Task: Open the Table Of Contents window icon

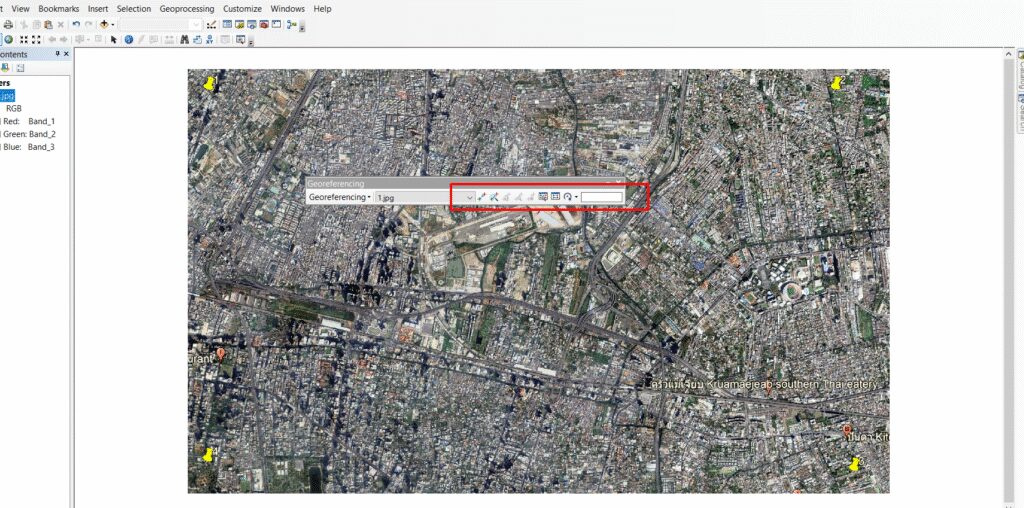Action: click(x=227, y=24)
